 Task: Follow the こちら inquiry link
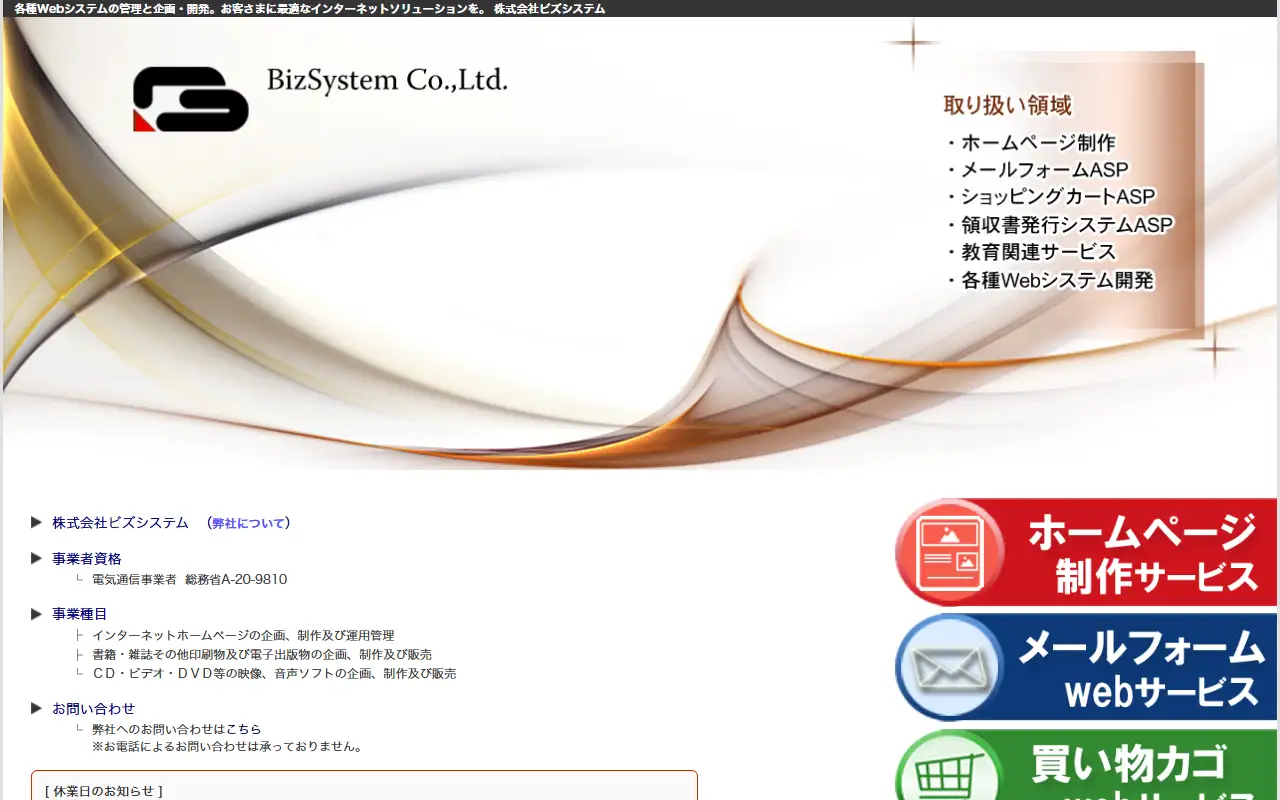pyautogui.click(x=243, y=729)
